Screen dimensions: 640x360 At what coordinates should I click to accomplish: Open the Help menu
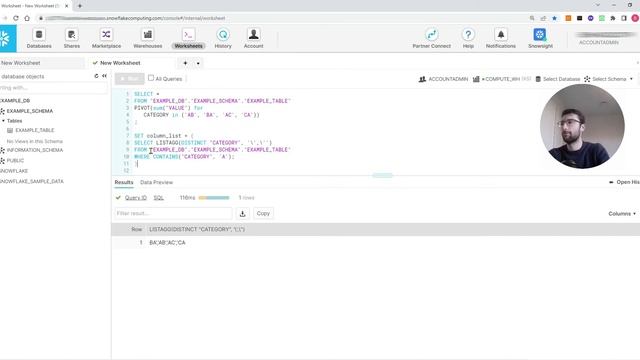pyautogui.click(x=468, y=39)
